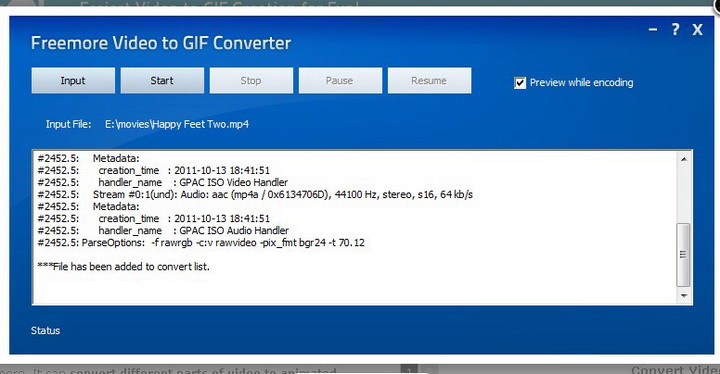The image size is (720, 374).
Task: Toggle Preview while encoding checkbox
Action: pyautogui.click(x=520, y=83)
